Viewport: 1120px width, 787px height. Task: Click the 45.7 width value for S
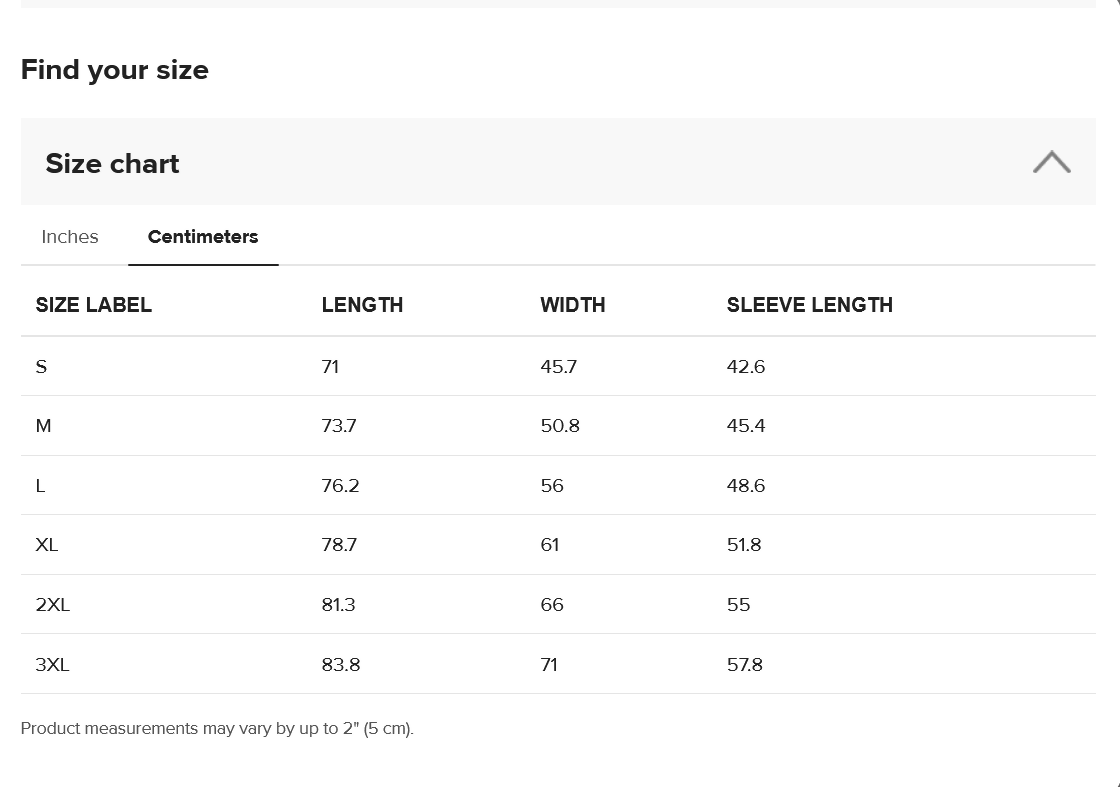coord(558,367)
